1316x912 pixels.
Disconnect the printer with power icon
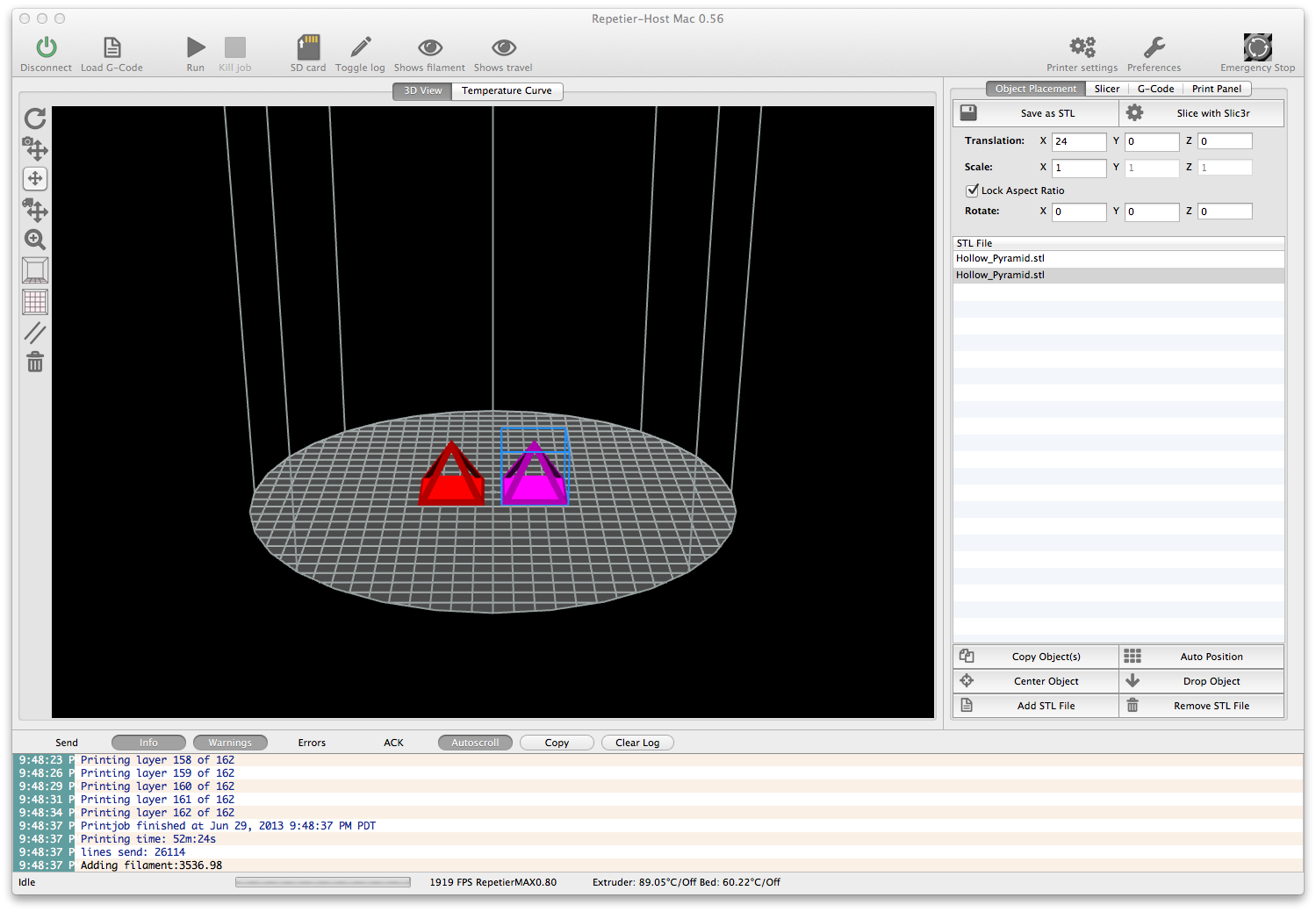click(x=46, y=47)
